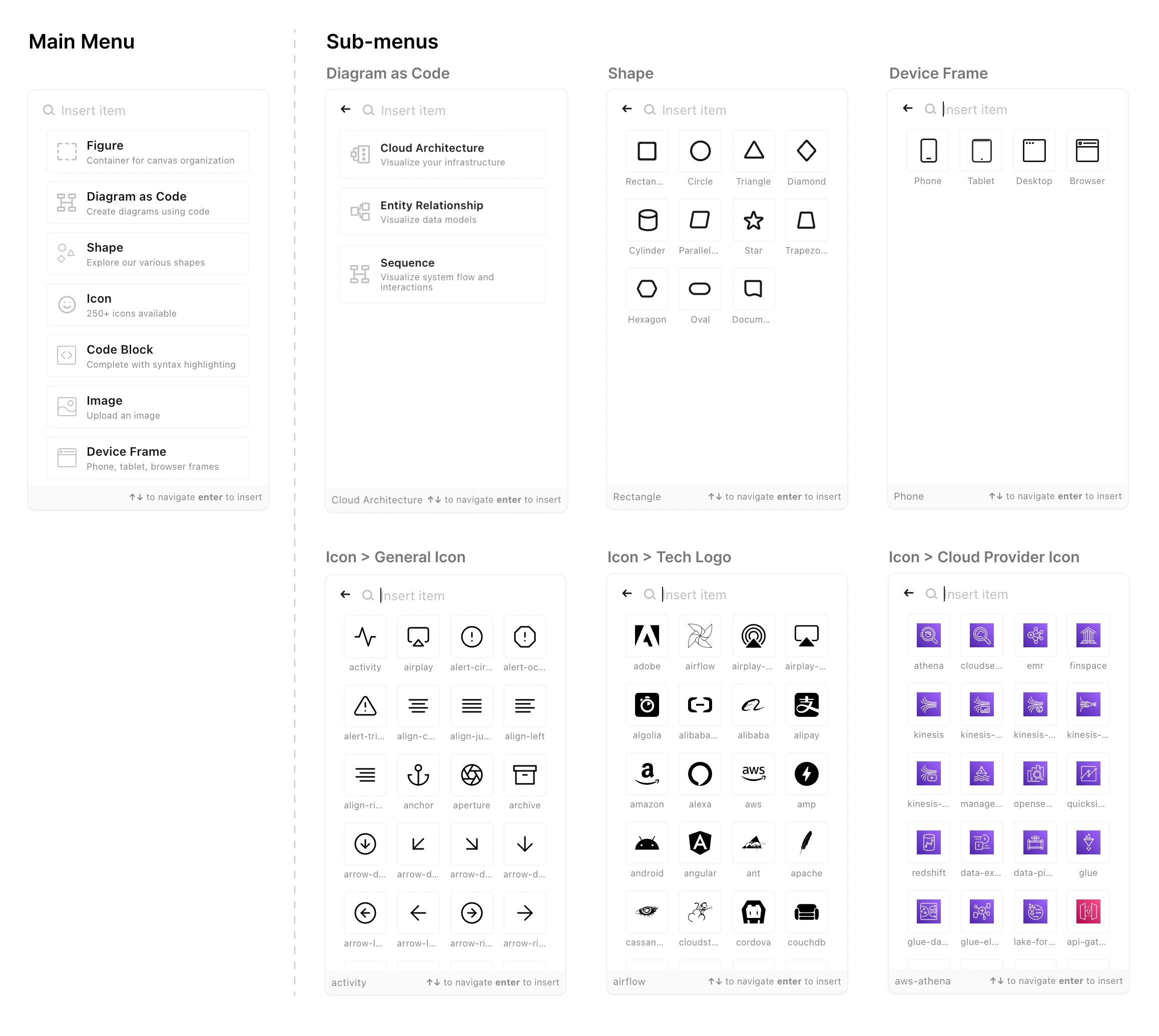
Task: Select the aperture icon
Action: pos(471,775)
